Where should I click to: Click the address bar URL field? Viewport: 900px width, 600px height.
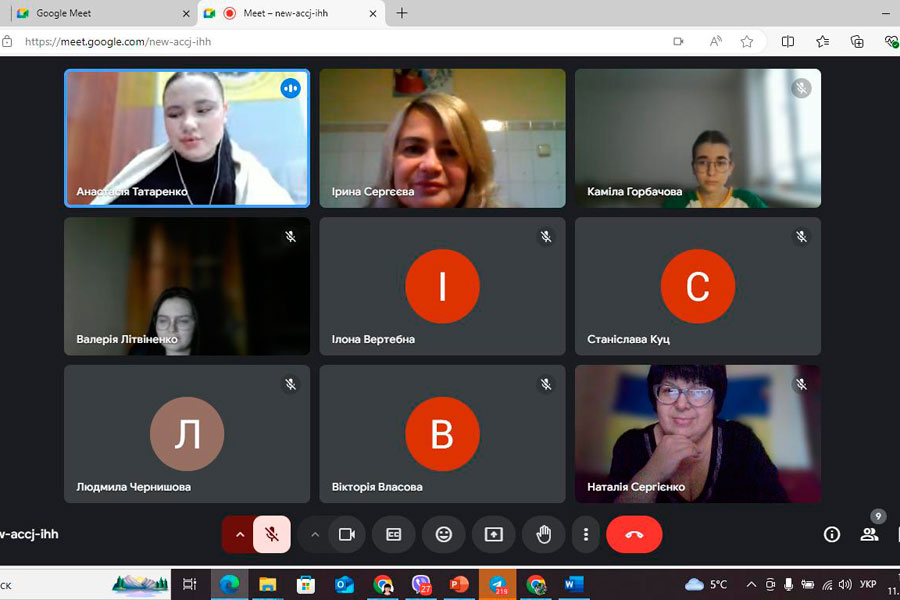click(x=344, y=41)
